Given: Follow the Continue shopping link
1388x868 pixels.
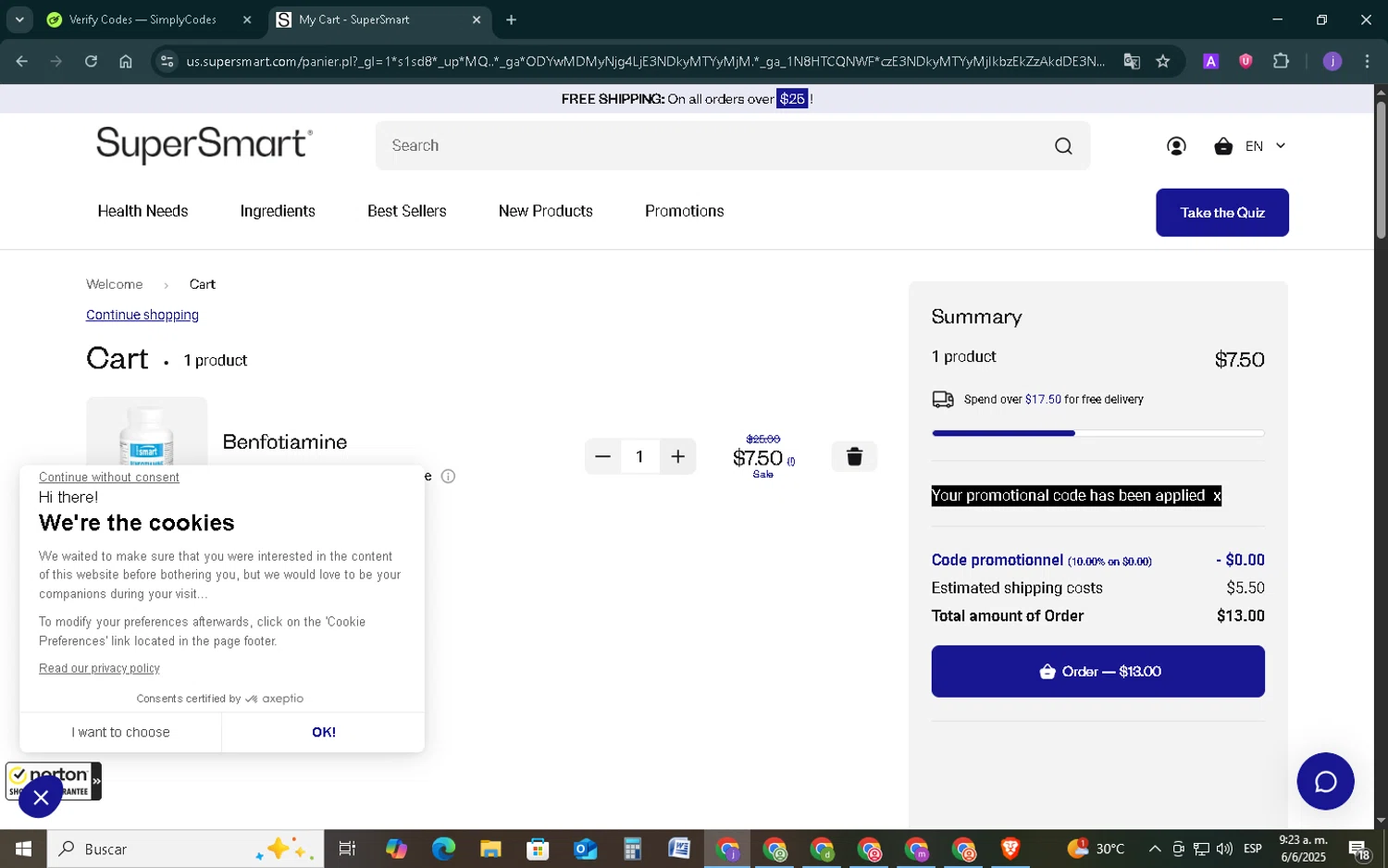Looking at the screenshot, I should [x=143, y=316].
